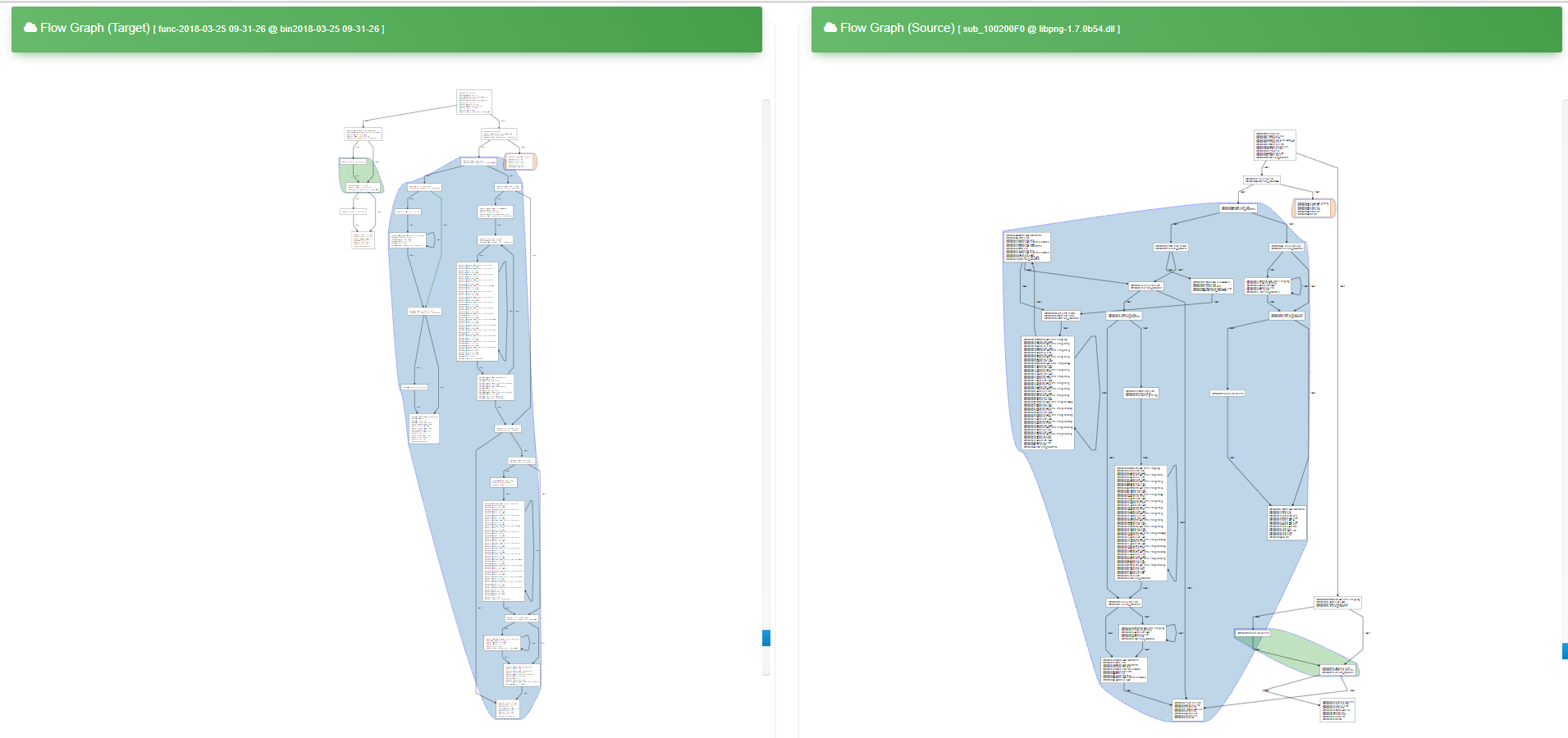This screenshot has height=738, width=1568.
Task: Select the Flow Graph (Source) title text
Action: pos(898,28)
